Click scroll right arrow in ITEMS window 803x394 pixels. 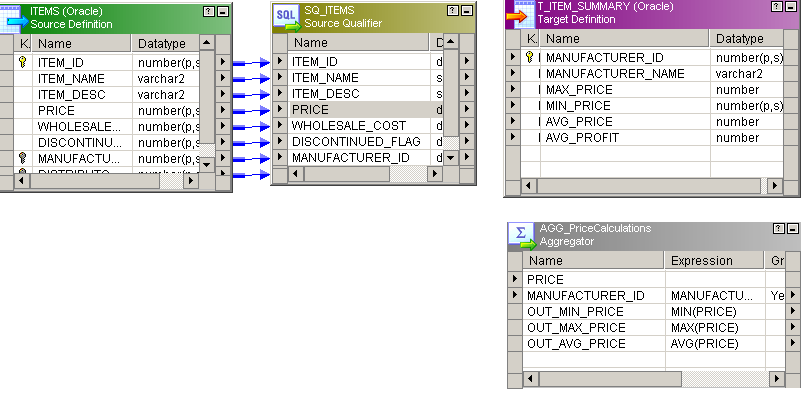click(x=191, y=180)
